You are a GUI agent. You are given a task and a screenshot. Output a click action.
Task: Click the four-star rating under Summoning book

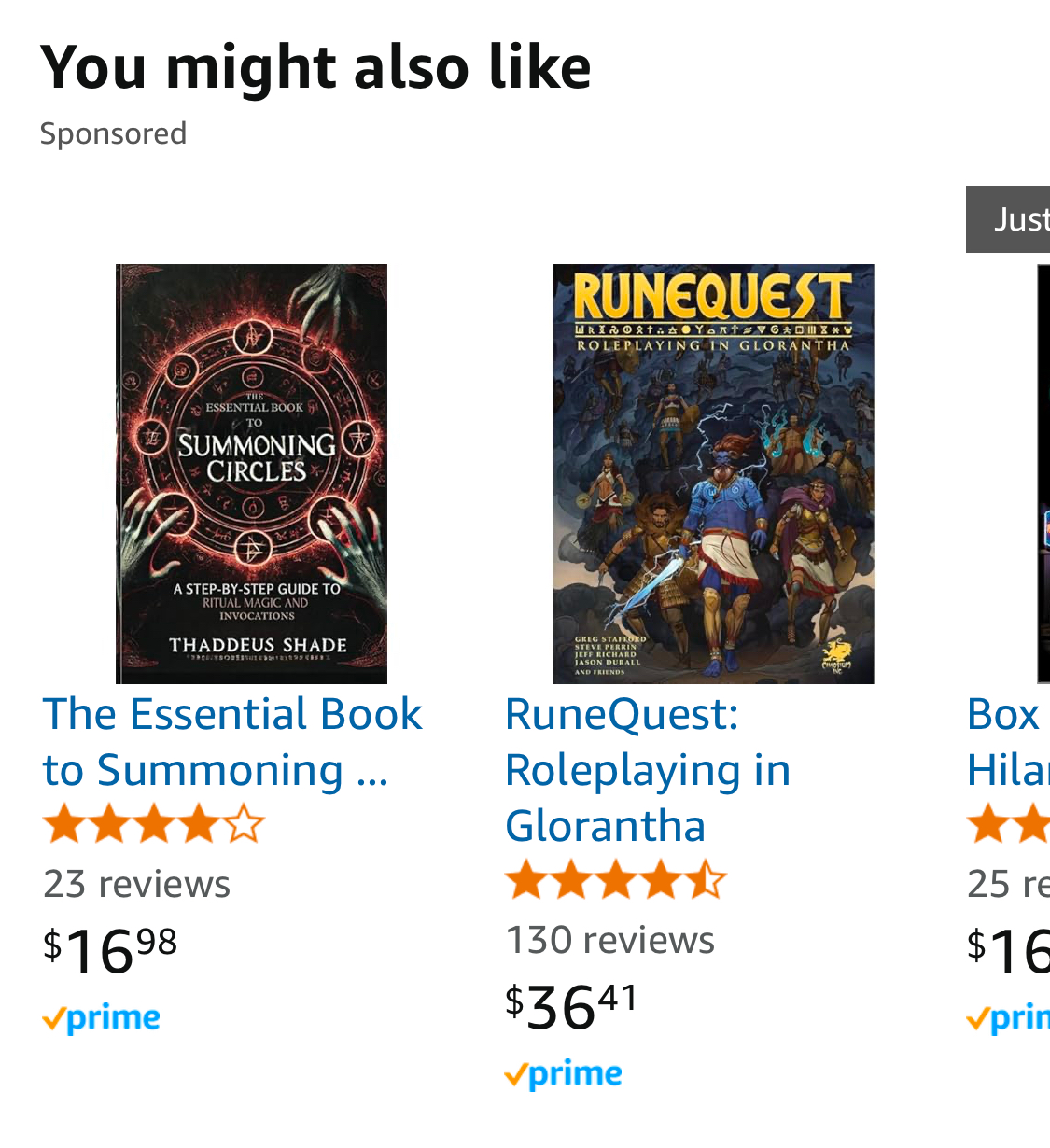[x=154, y=826]
